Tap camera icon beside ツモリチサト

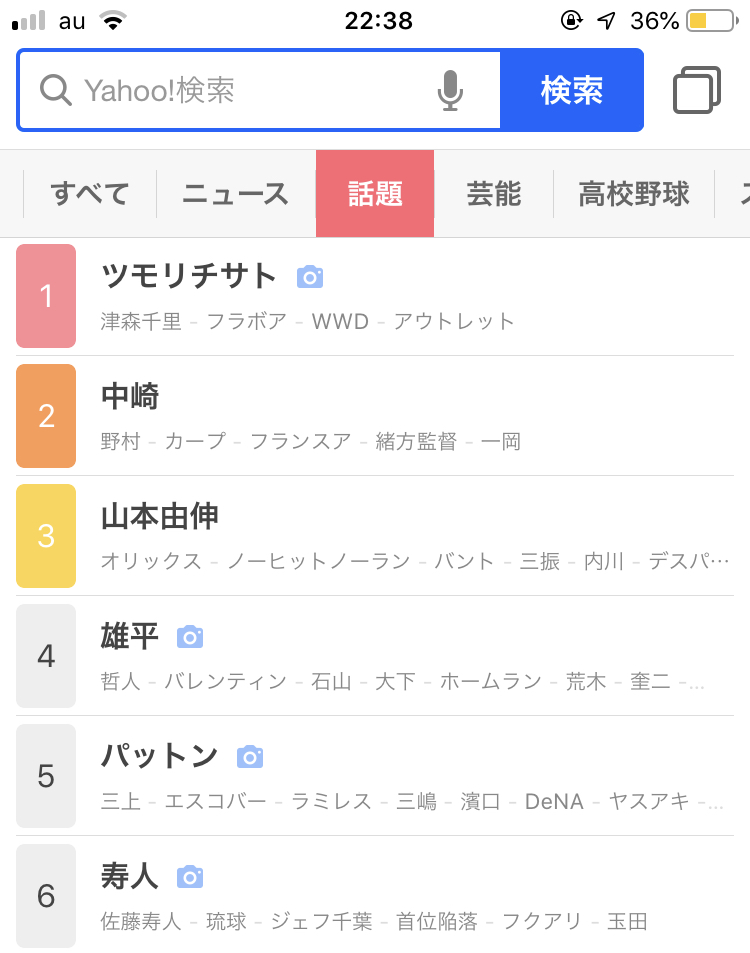pos(310,277)
